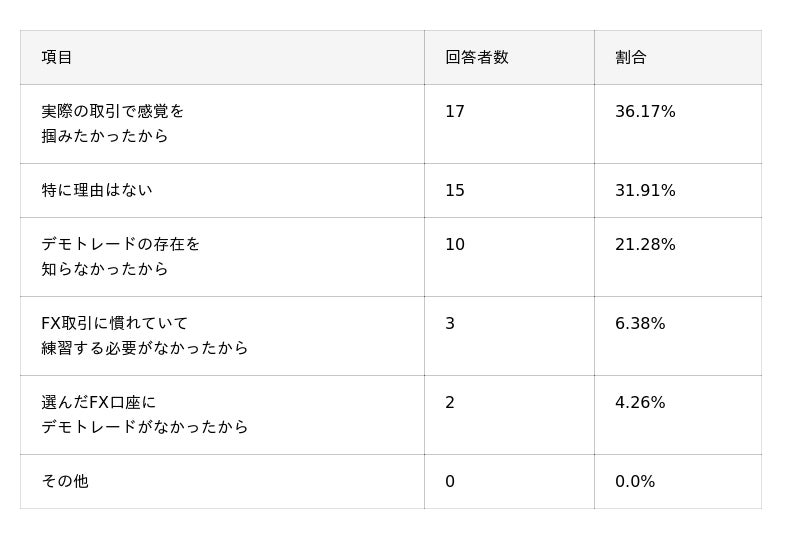Click respondent count 17
The image size is (800, 539).
[455, 112]
